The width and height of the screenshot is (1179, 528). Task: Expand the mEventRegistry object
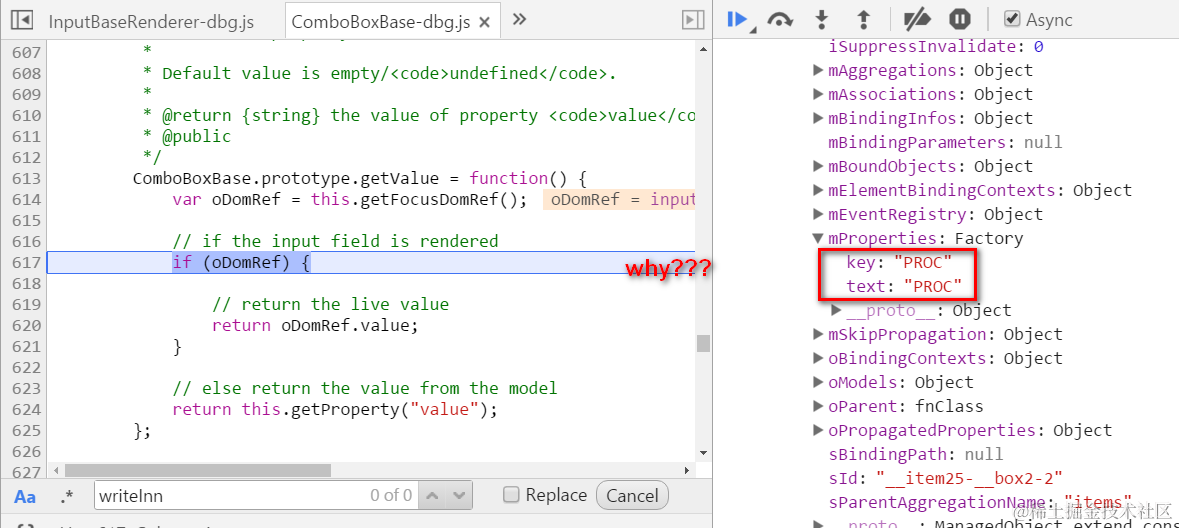click(819, 214)
